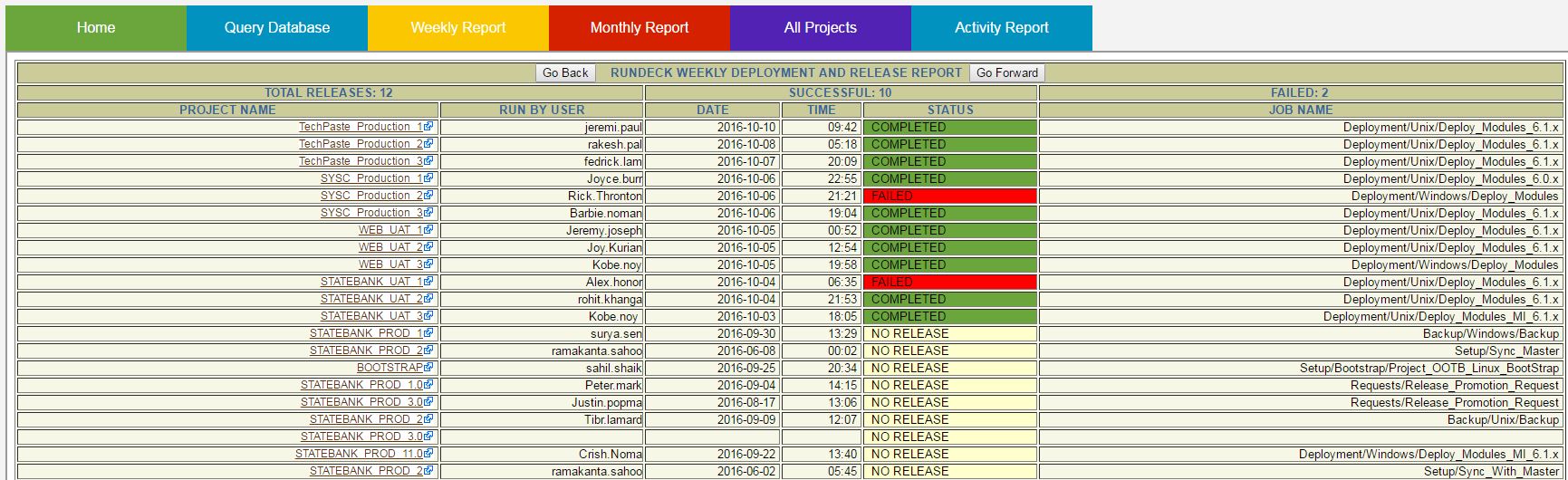Click the DATE column header
1568x480 pixels.
pyautogui.click(x=713, y=110)
